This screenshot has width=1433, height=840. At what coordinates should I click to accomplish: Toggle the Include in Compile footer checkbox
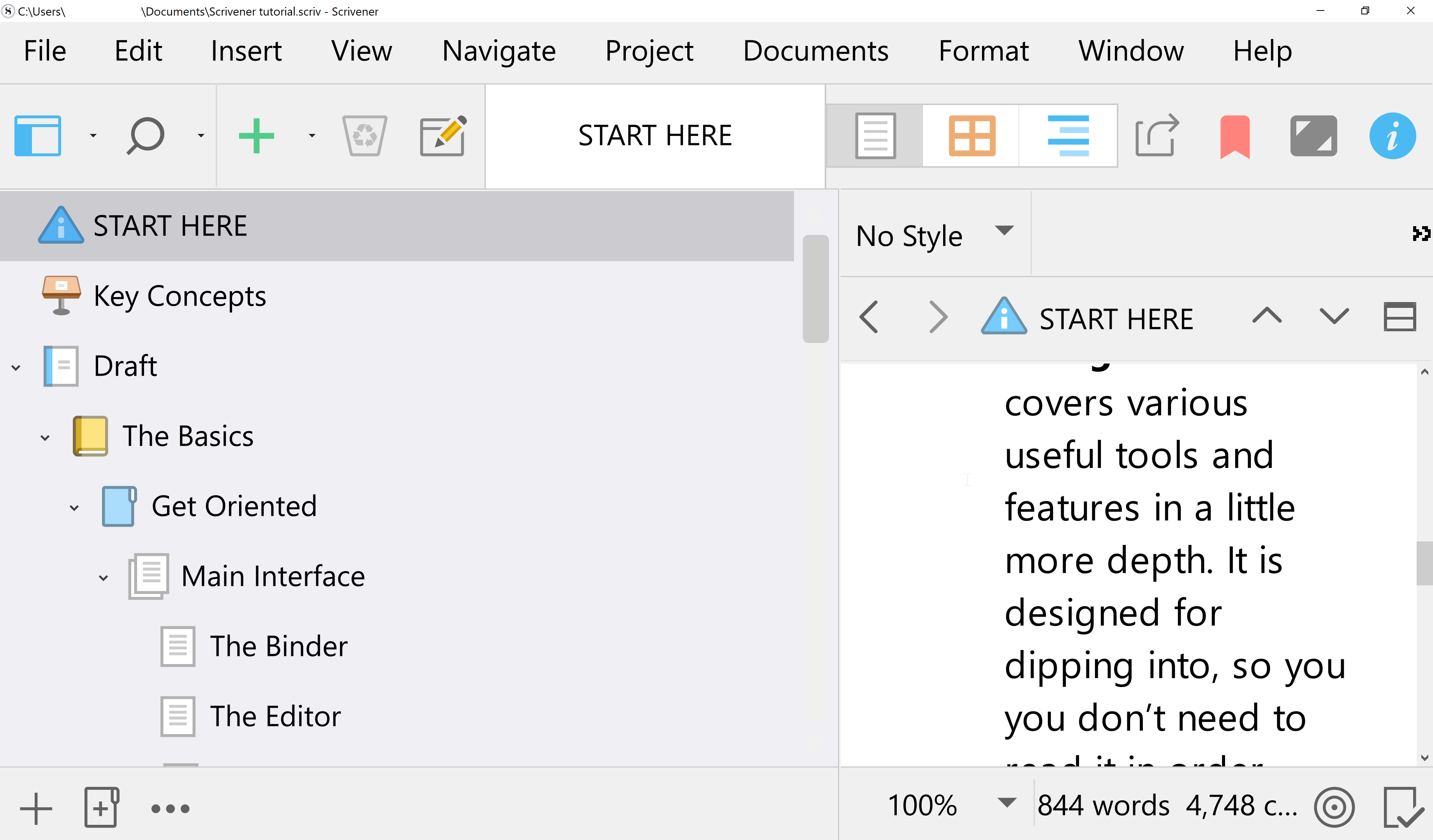click(x=1403, y=808)
